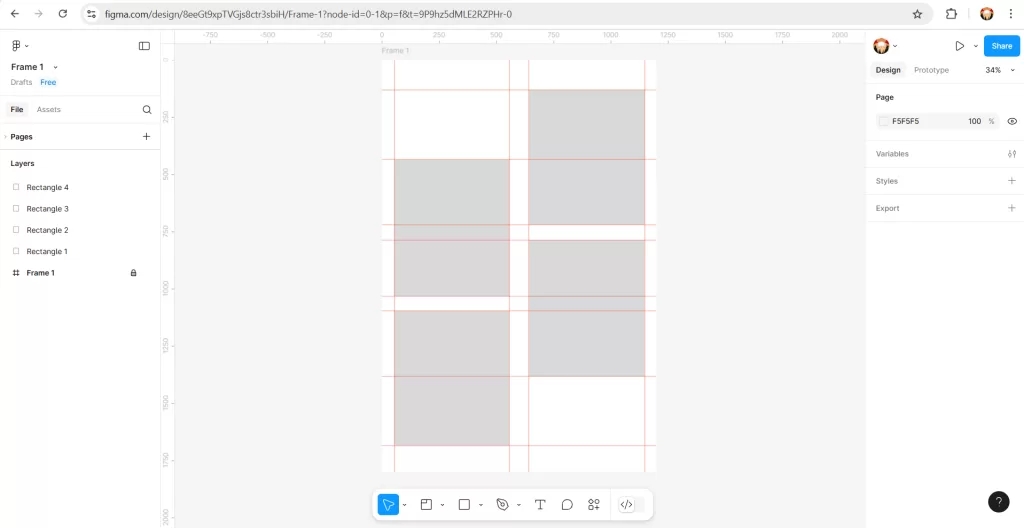Switch to the Prototype tab
This screenshot has height=528, width=1024.
[931, 70]
